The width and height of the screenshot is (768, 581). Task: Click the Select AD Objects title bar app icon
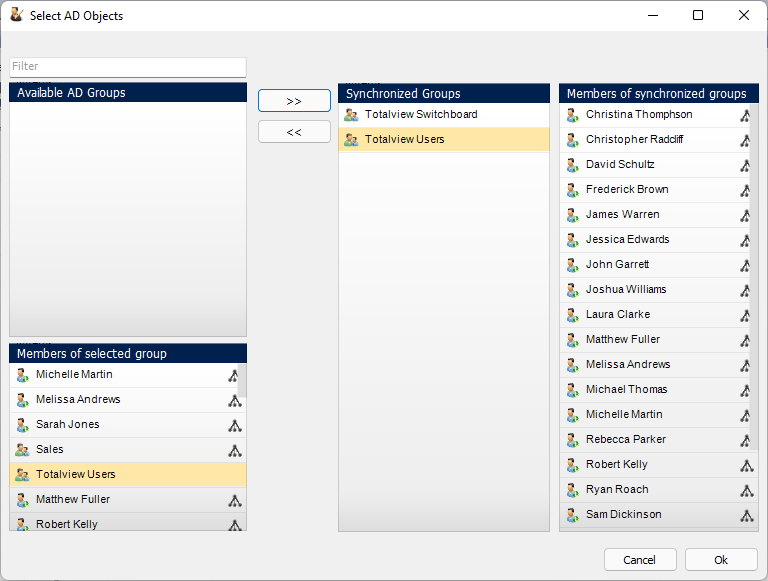(x=16, y=15)
